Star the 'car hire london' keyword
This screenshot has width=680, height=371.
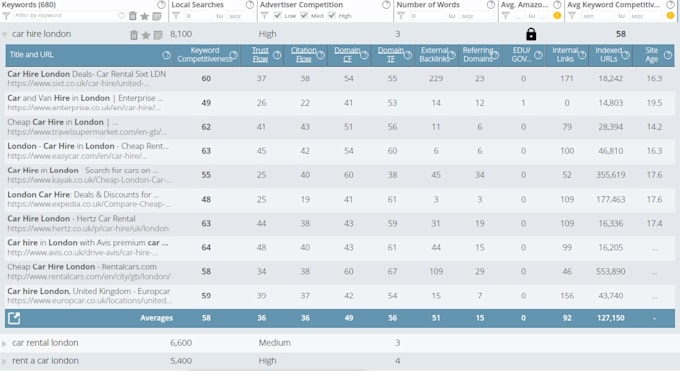146,35
